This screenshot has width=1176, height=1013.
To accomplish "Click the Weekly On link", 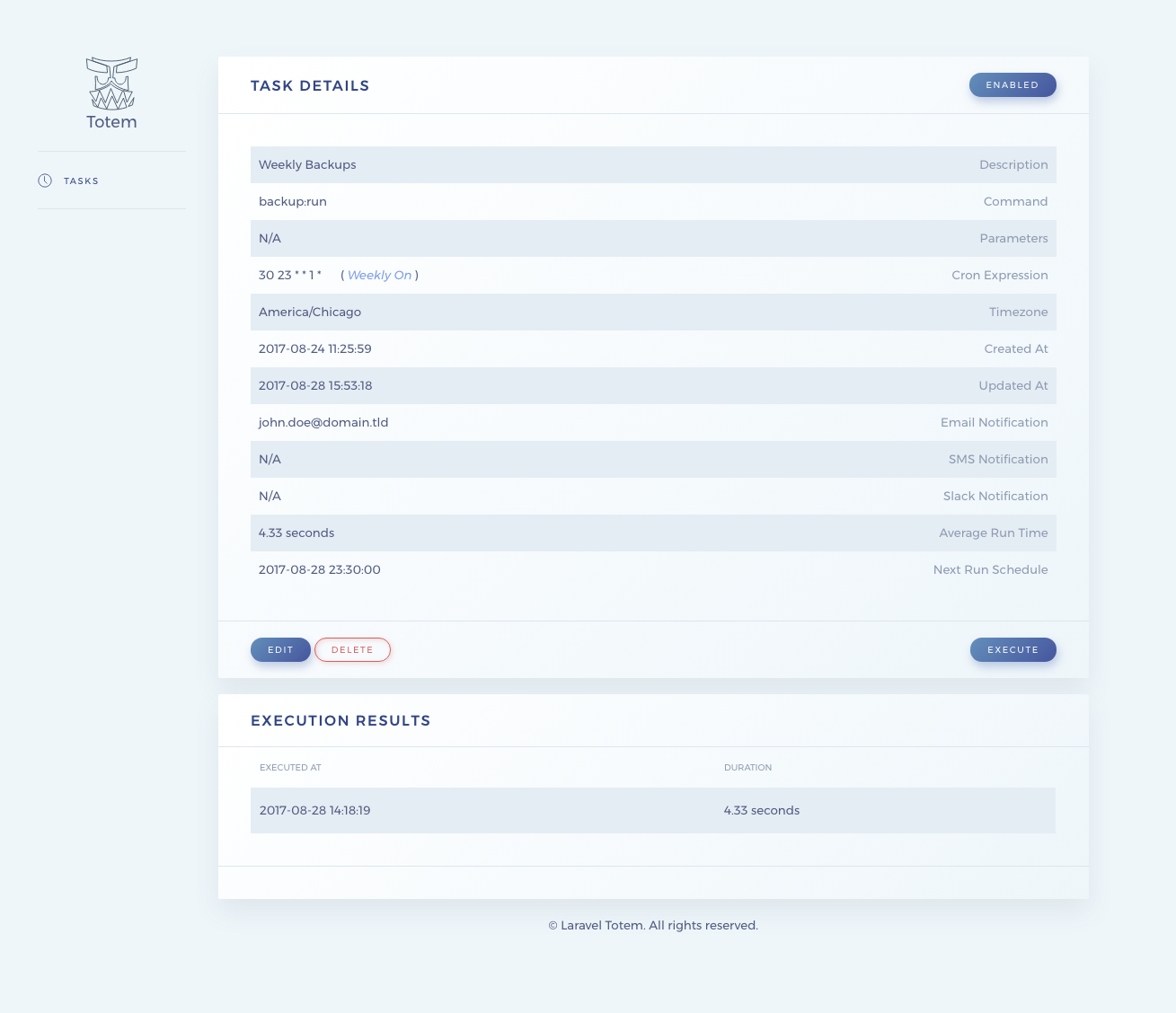I will [x=379, y=275].
